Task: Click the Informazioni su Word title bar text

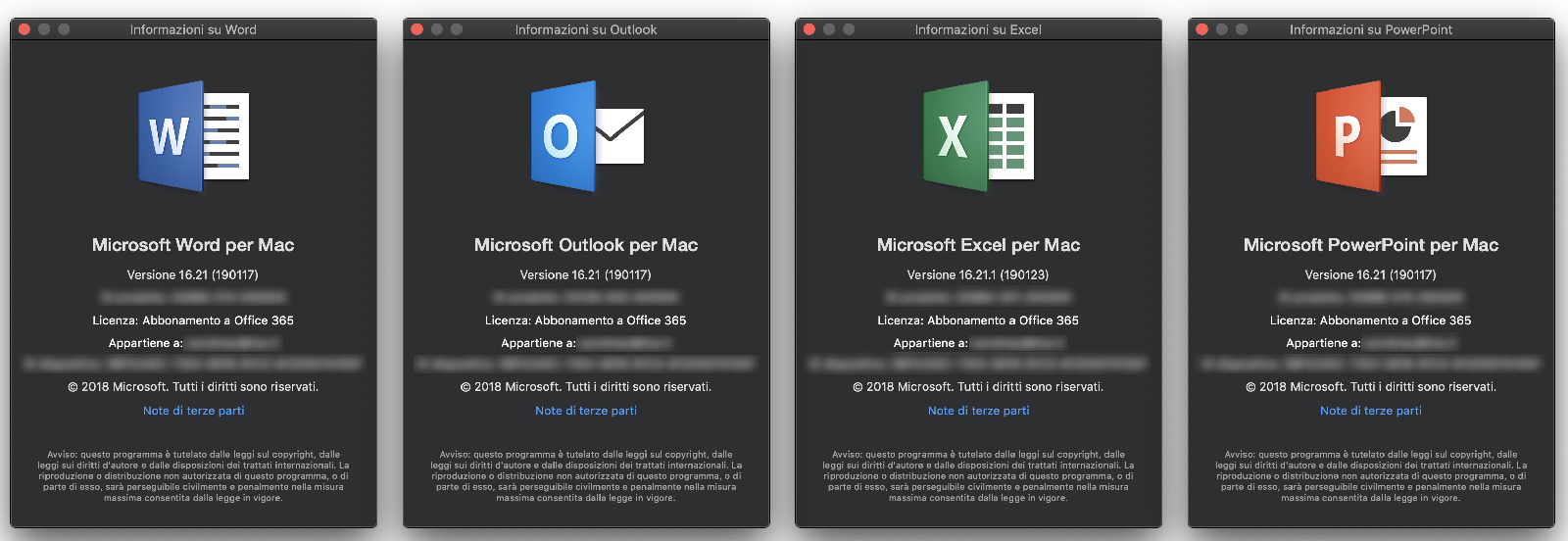Action: [193, 29]
